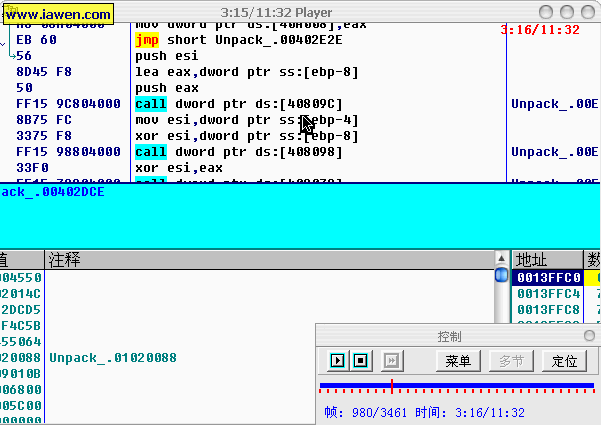Select the call dword ptr ds:[408098] line
Screen dimensions: 601x425
coord(238,152)
